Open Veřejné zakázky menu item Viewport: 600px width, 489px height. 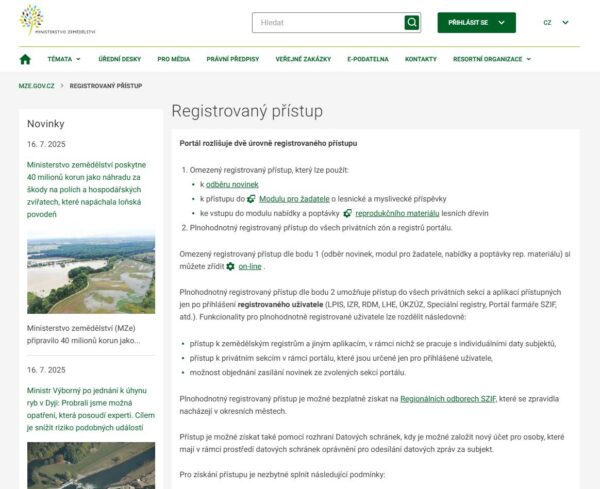303,59
